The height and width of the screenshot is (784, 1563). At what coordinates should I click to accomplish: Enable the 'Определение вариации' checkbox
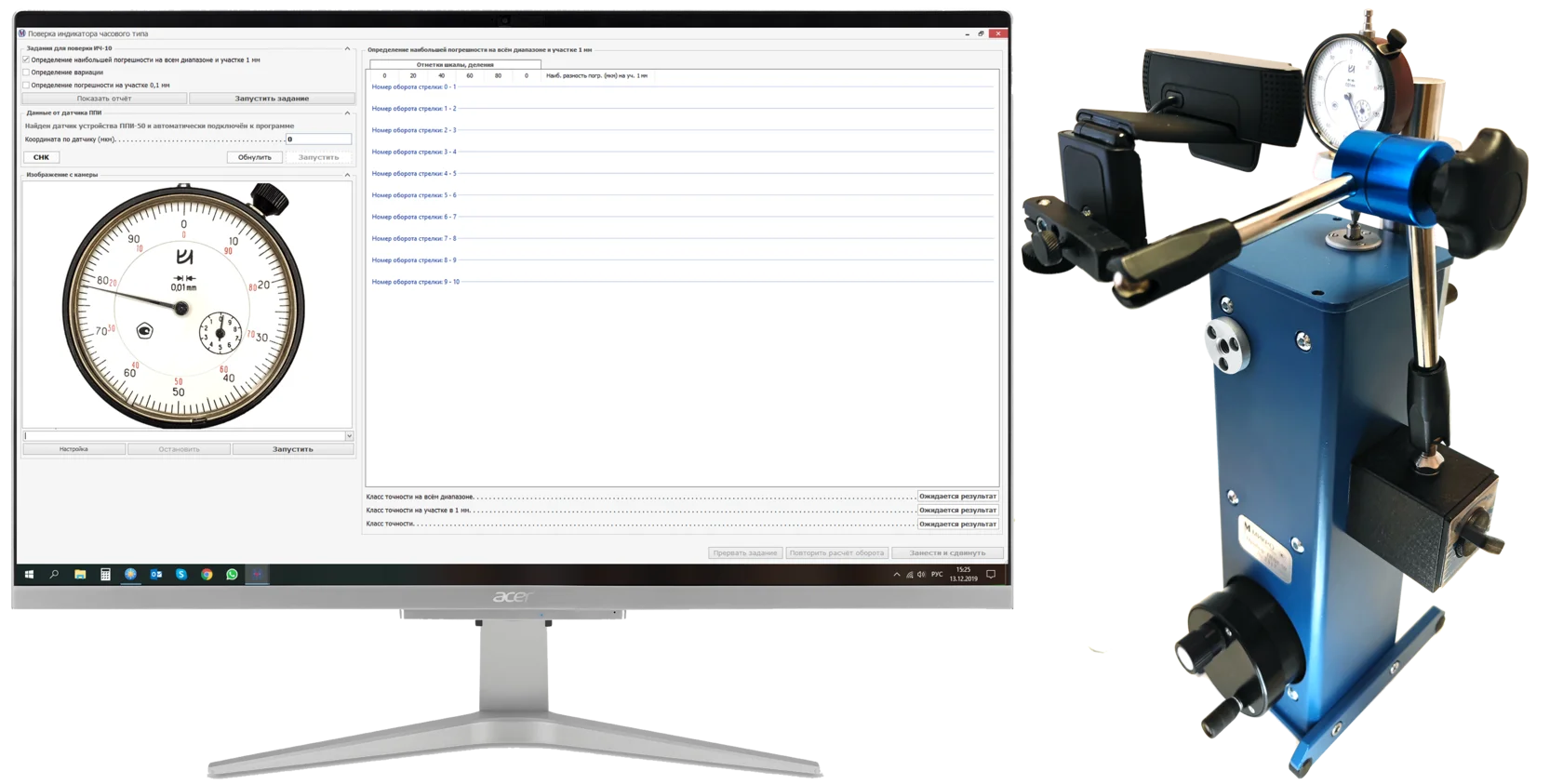point(26,73)
